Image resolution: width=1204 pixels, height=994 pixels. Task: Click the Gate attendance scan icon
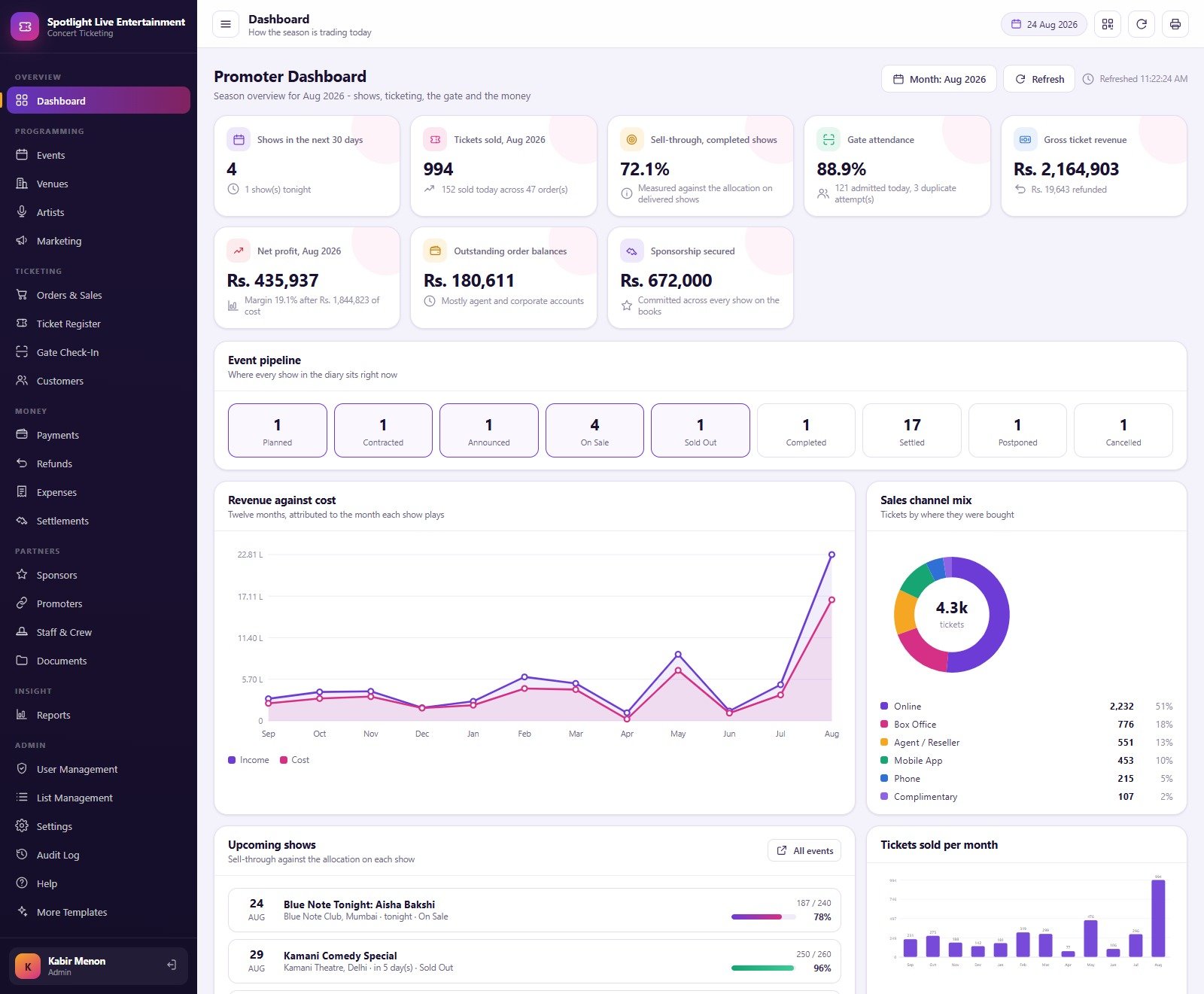pos(829,139)
